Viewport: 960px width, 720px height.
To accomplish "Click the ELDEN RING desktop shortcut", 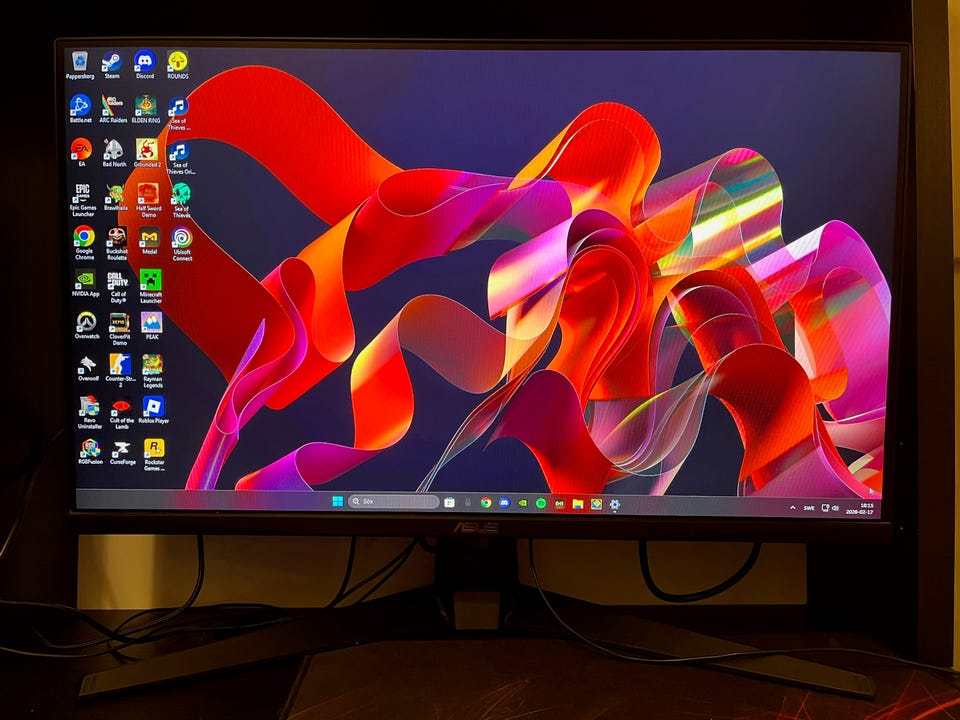I will tap(146, 108).
